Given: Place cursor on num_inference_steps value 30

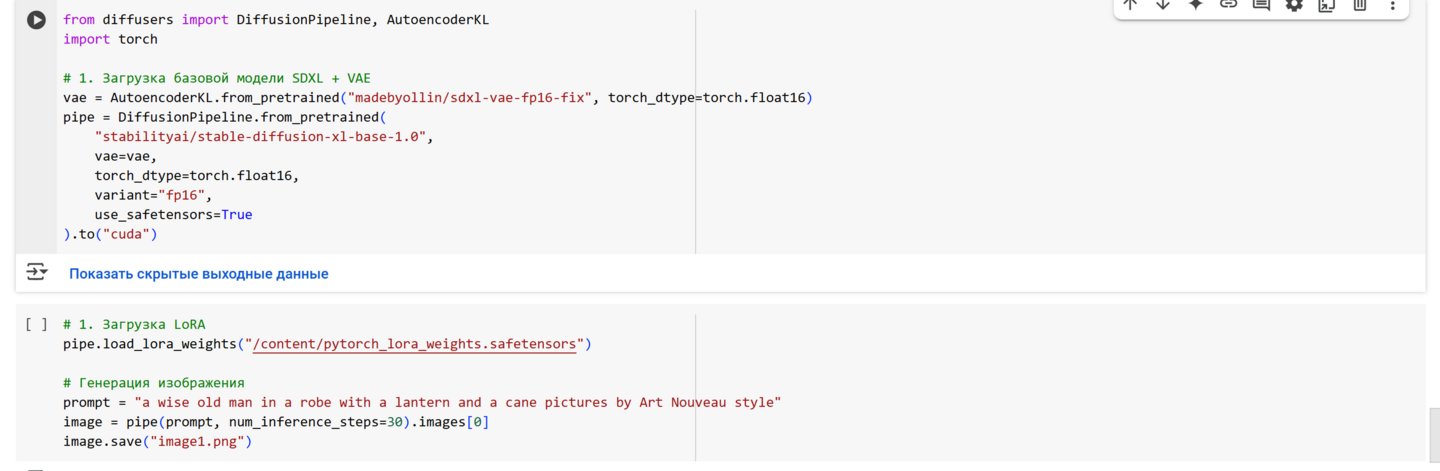Looking at the screenshot, I should (395, 422).
